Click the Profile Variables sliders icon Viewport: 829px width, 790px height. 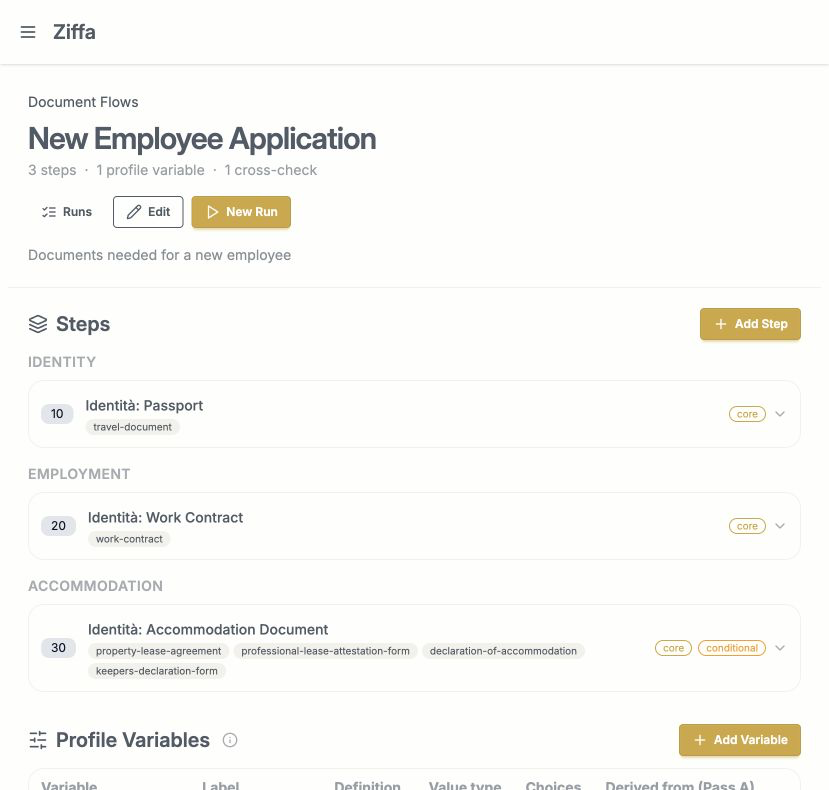click(38, 740)
